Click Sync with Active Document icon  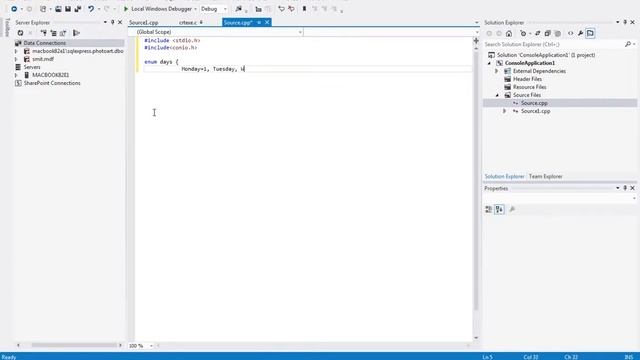coord(538,33)
